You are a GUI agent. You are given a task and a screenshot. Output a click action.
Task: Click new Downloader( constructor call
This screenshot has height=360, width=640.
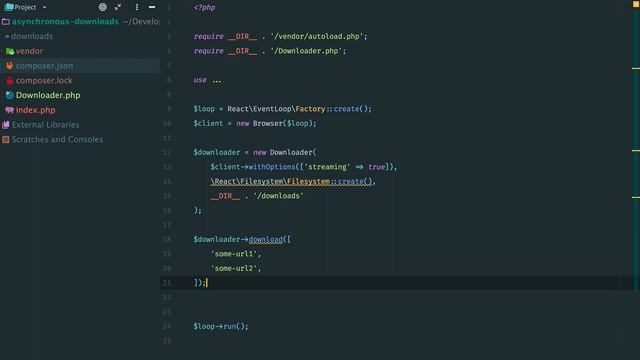284,152
